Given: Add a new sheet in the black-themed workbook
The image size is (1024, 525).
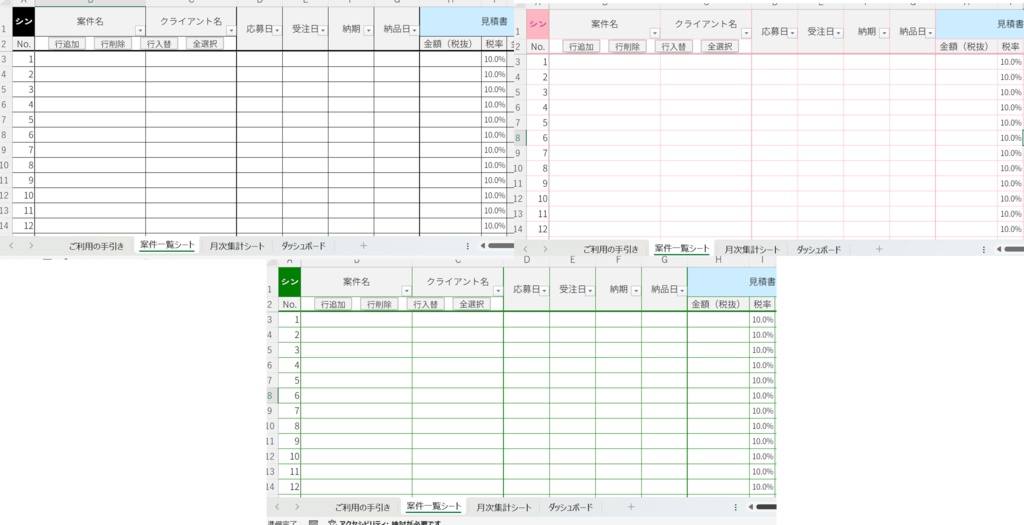Looking at the screenshot, I should coord(364,246).
